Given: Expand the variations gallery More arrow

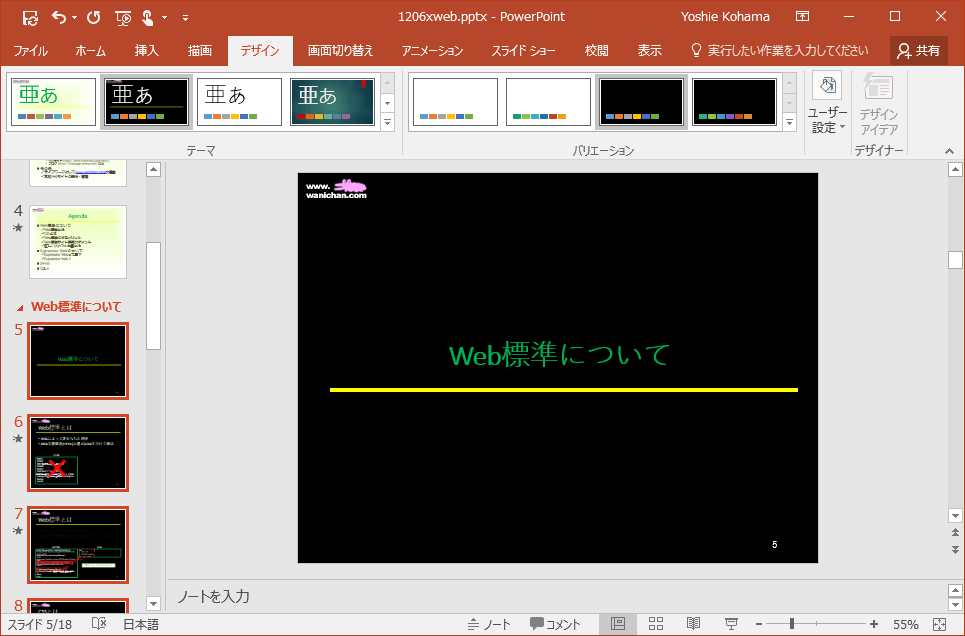Looking at the screenshot, I should click(x=790, y=123).
